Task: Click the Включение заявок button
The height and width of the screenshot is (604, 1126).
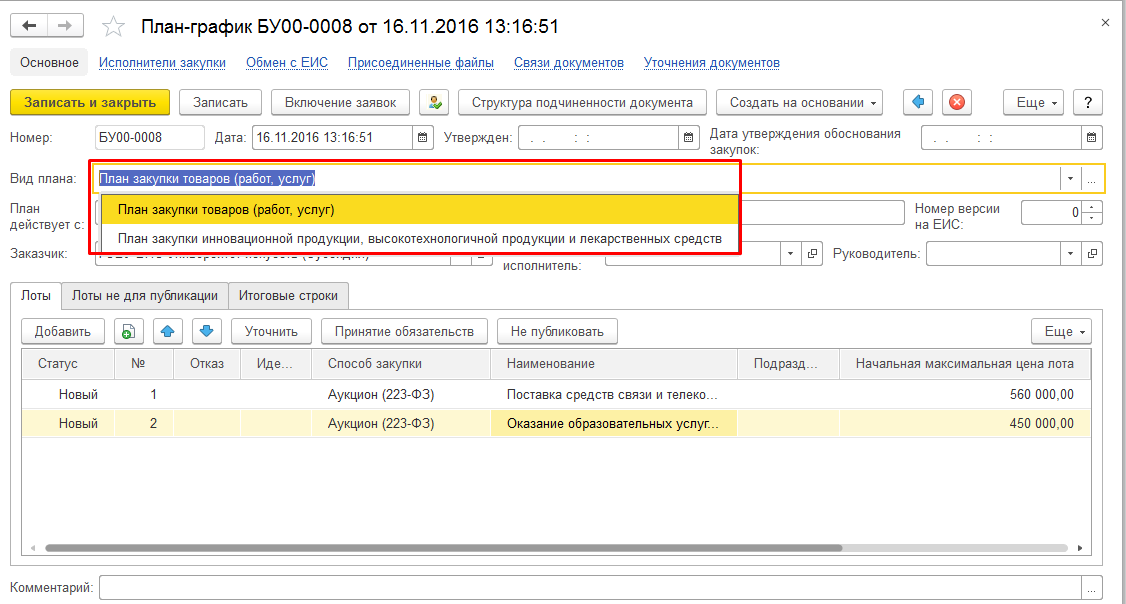Action: pos(340,103)
